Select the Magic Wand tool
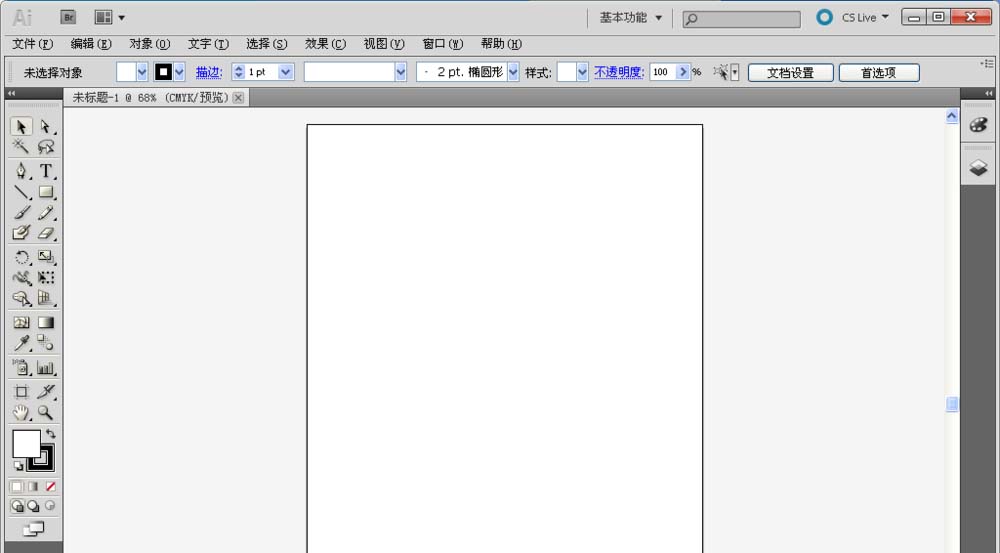 [x=21, y=147]
